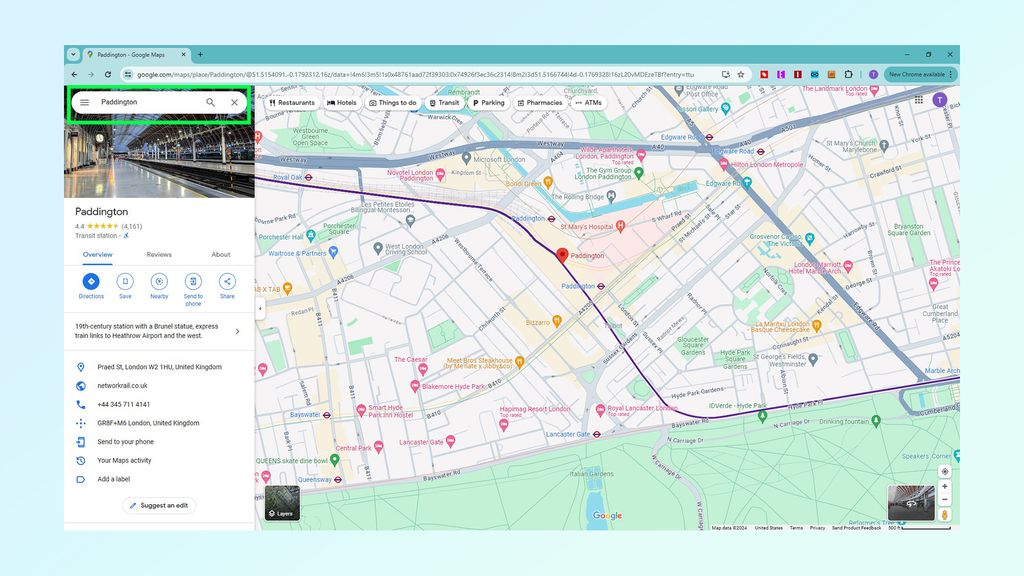Viewport: 1024px width, 576px height.
Task: Expand the Brunel statue description
Action: pos(238,331)
